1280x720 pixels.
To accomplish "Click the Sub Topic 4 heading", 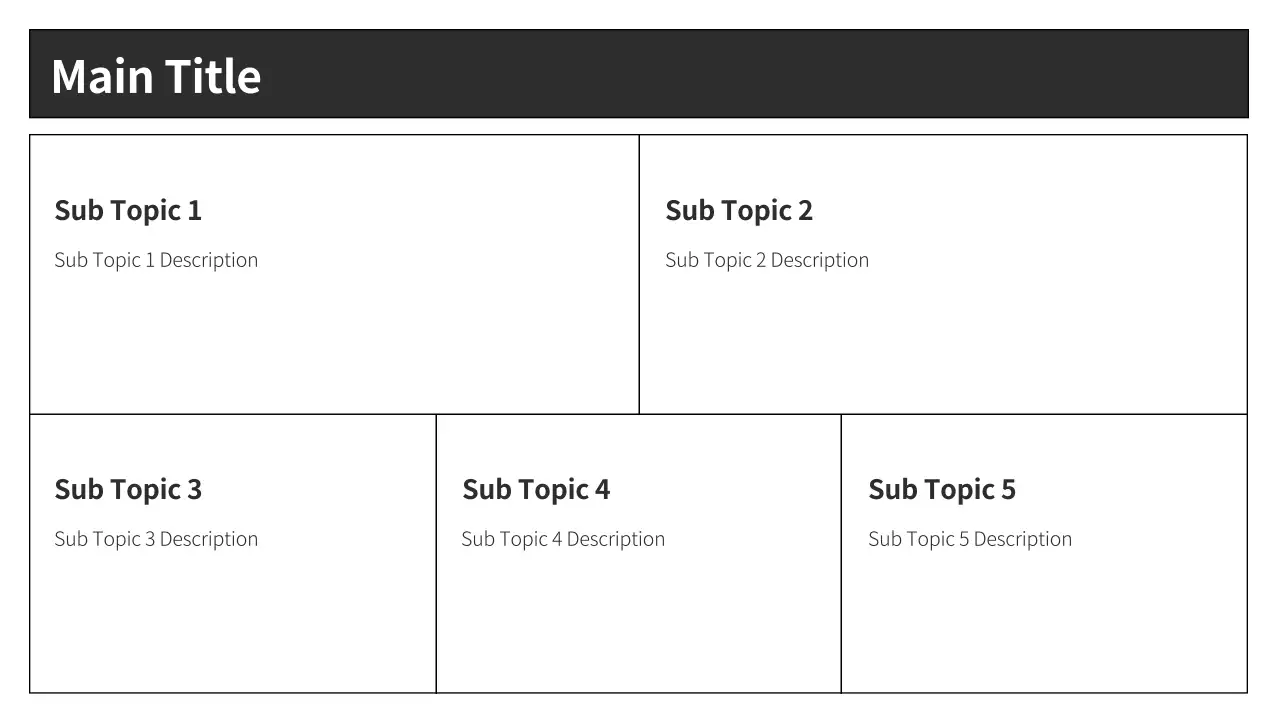I will (x=536, y=490).
